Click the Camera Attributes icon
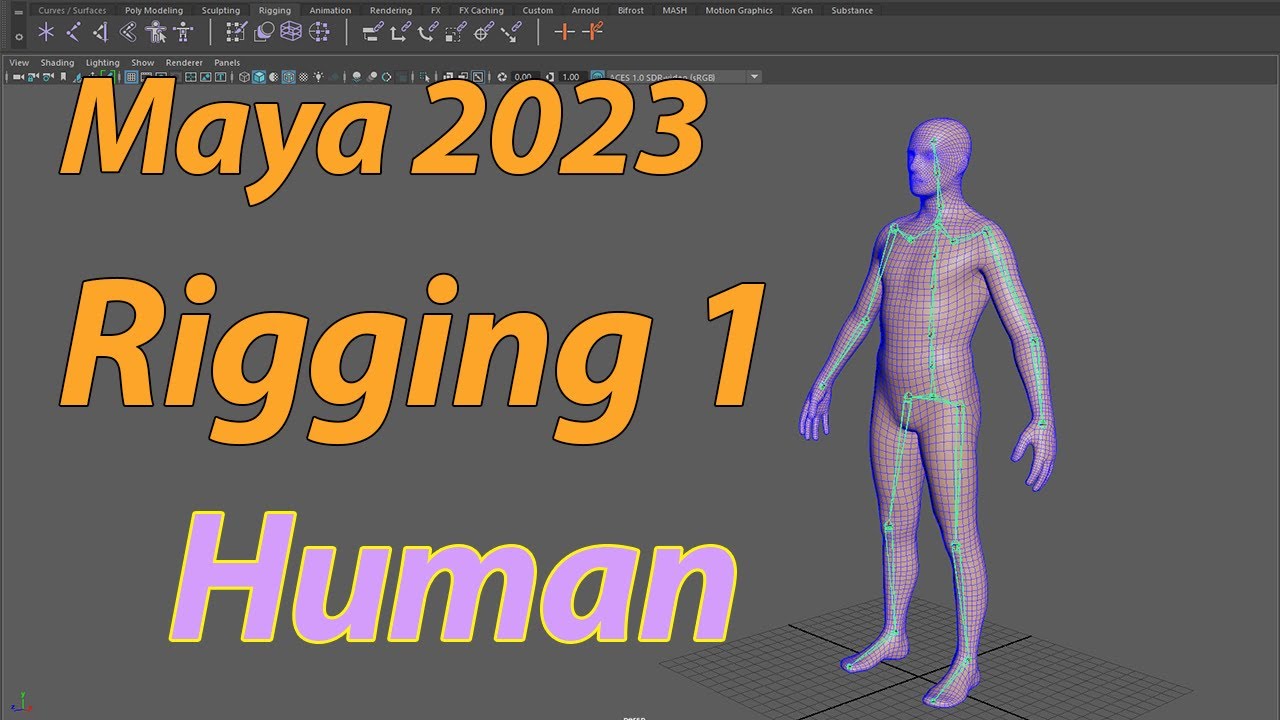Screen dimensions: 1280x720 click(x=47, y=76)
